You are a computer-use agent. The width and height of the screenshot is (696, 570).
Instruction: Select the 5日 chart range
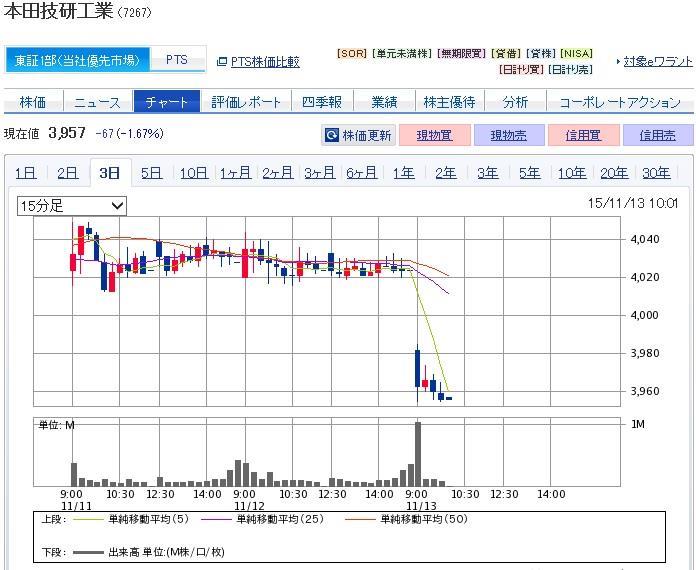click(x=151, y=172)
